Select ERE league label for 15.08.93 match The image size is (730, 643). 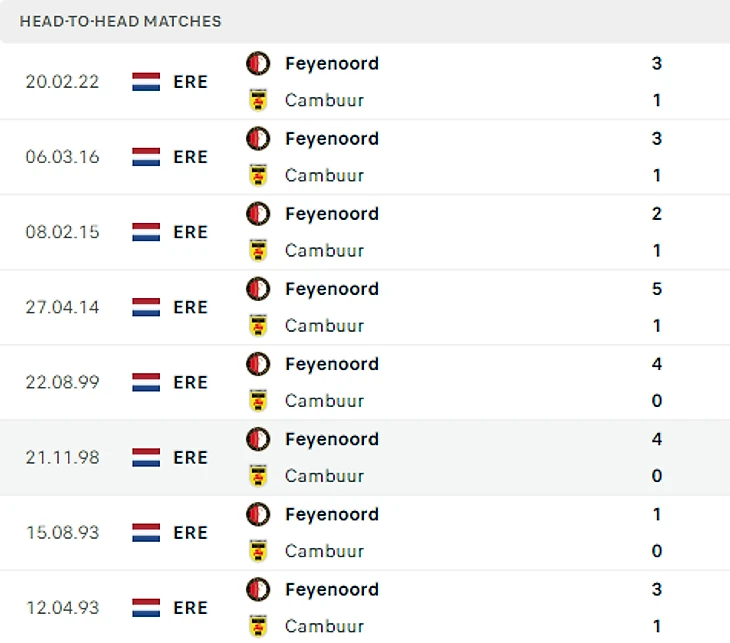pyautogui.click(x=190, y=532)
